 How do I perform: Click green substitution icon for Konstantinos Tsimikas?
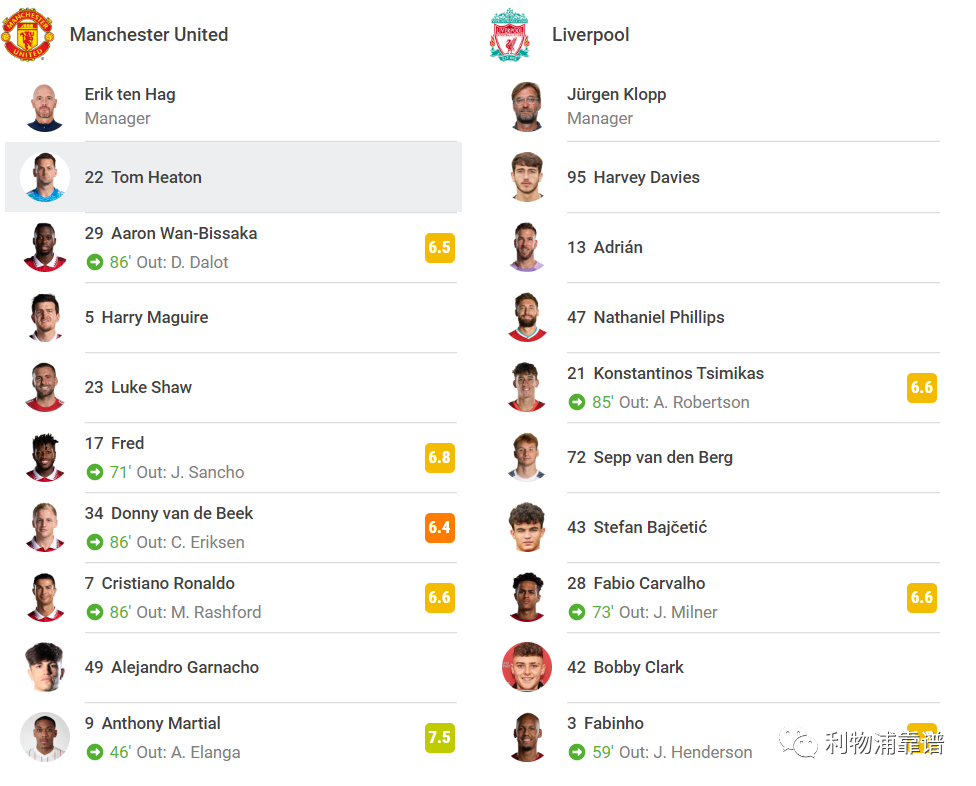[577, 403]
